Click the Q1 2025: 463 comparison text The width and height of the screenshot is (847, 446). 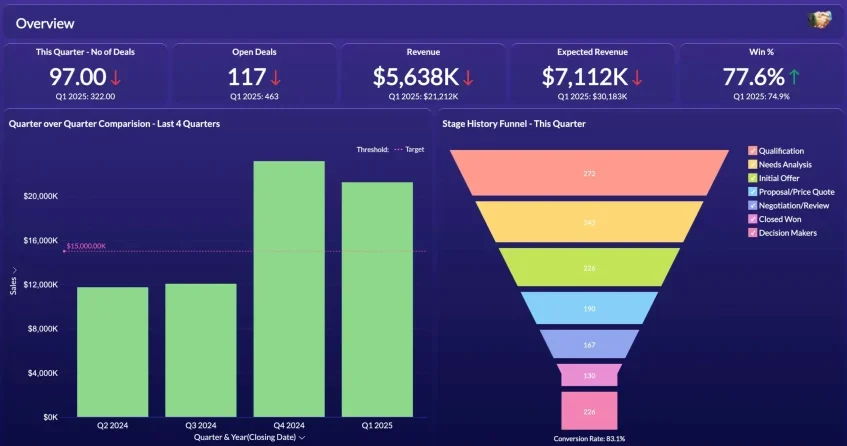254,96
